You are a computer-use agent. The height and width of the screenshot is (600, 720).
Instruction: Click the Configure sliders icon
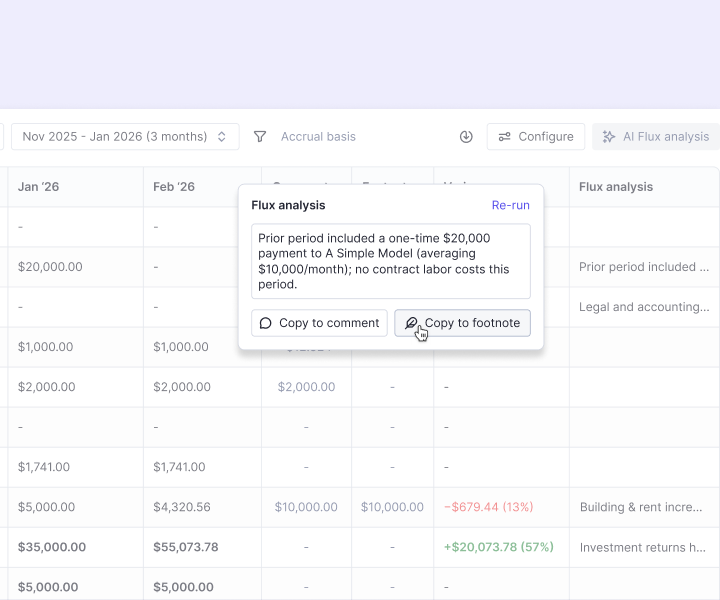505,137
